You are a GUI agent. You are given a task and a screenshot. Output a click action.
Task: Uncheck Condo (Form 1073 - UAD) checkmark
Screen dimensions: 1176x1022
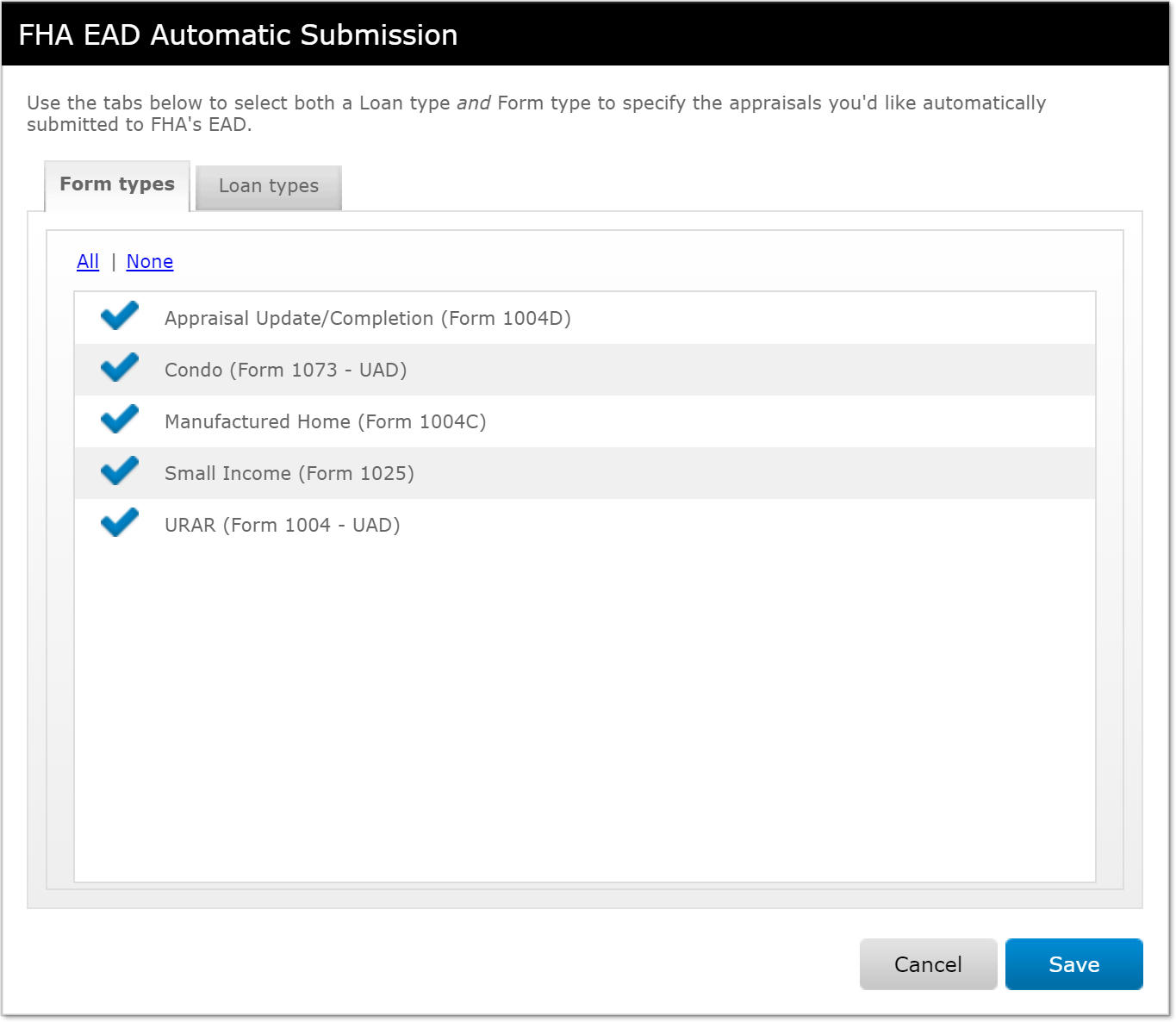tap(120, 368)
